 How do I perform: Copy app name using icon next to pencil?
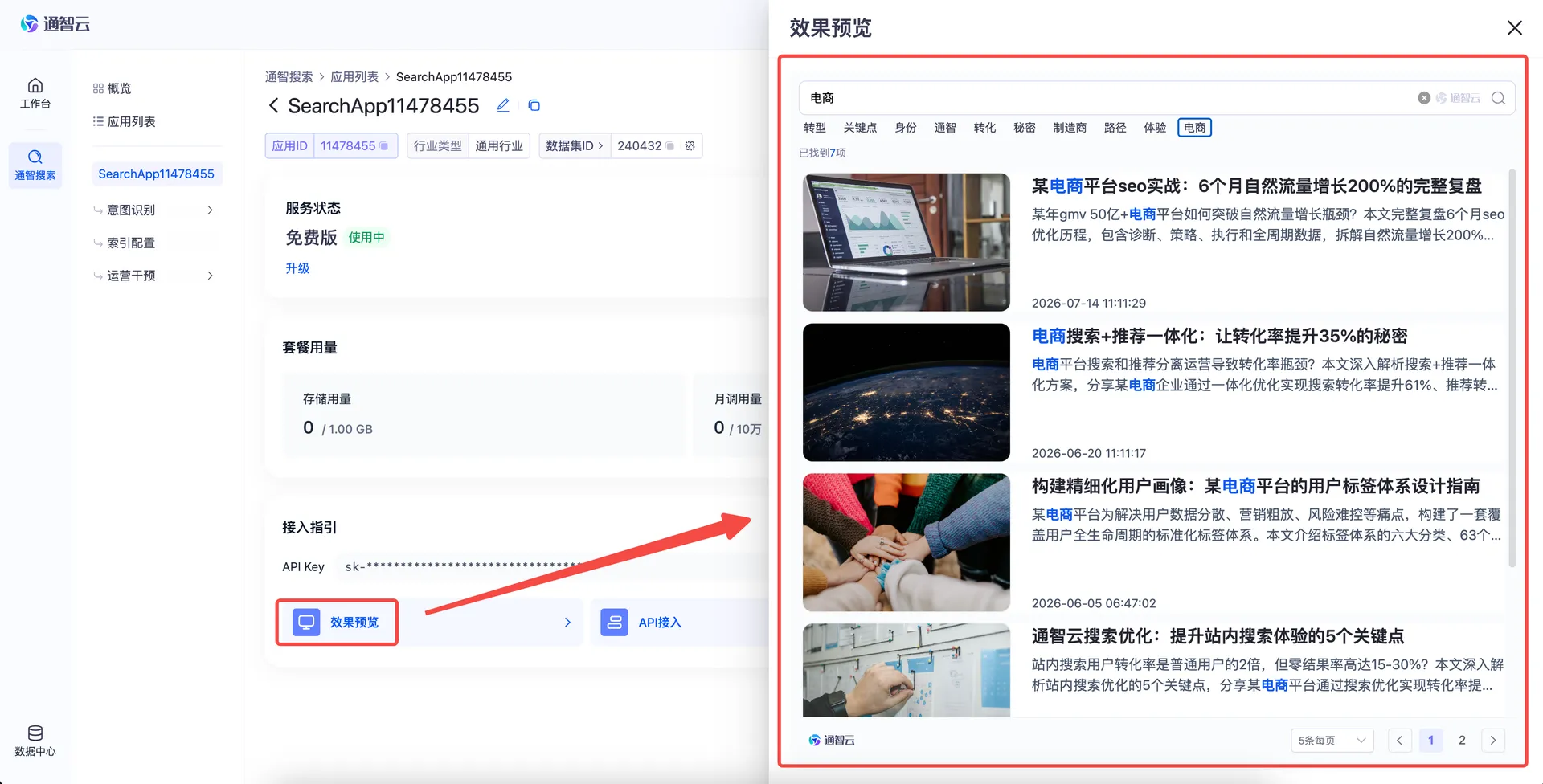[x=534, y=105]
